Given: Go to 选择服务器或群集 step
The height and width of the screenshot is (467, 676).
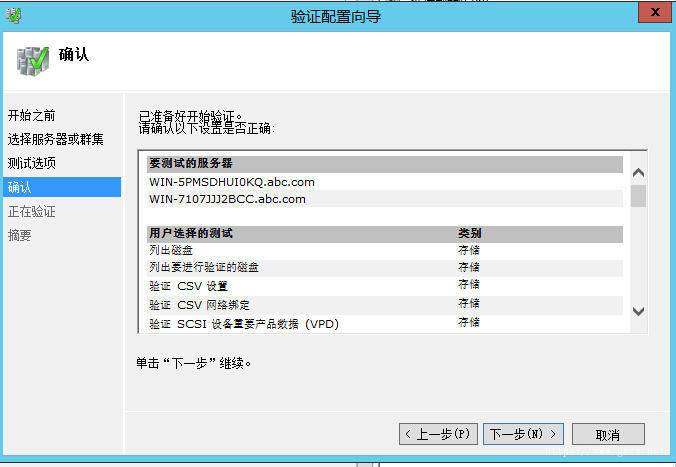Looking at the screenshot, I should coord(56,139).
